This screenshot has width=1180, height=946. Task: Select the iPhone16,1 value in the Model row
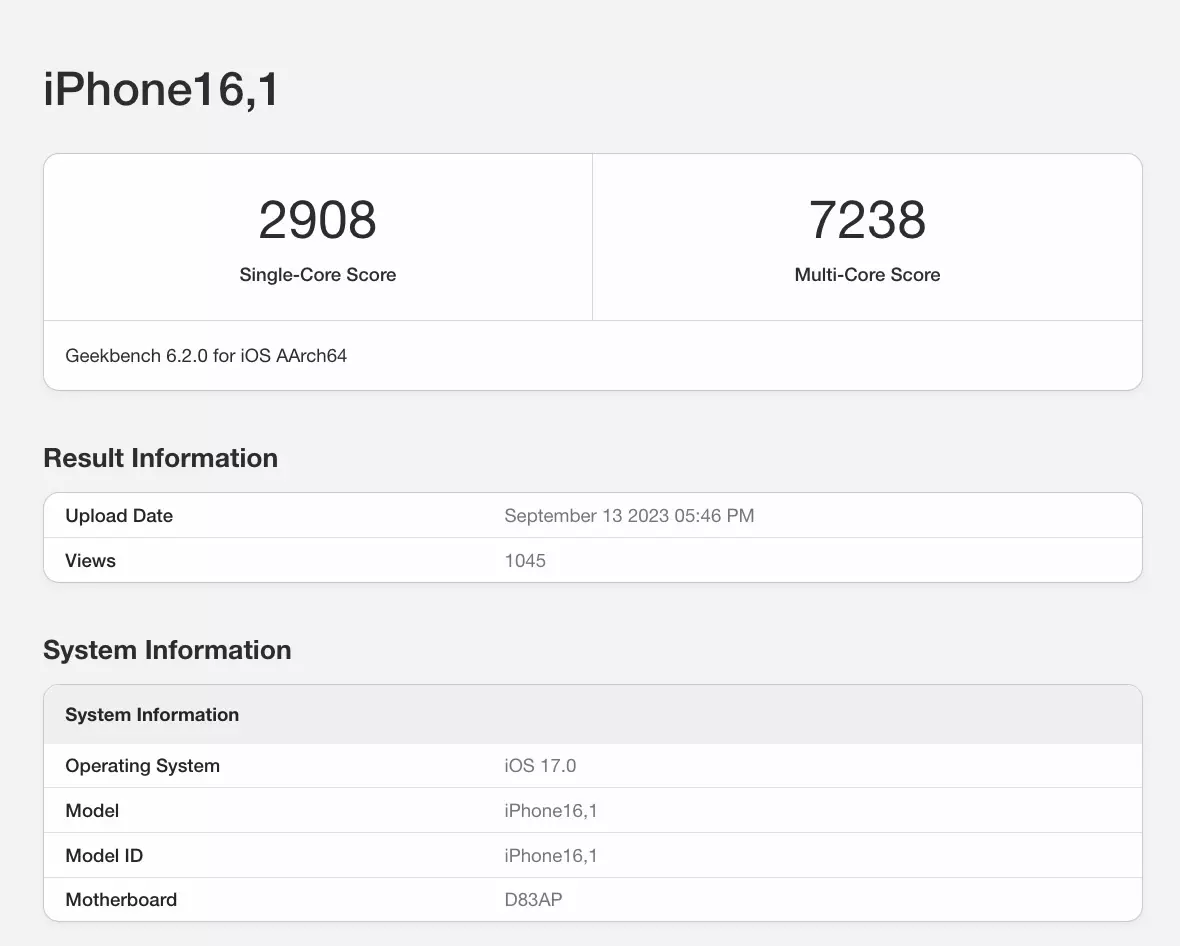[551, 811]
